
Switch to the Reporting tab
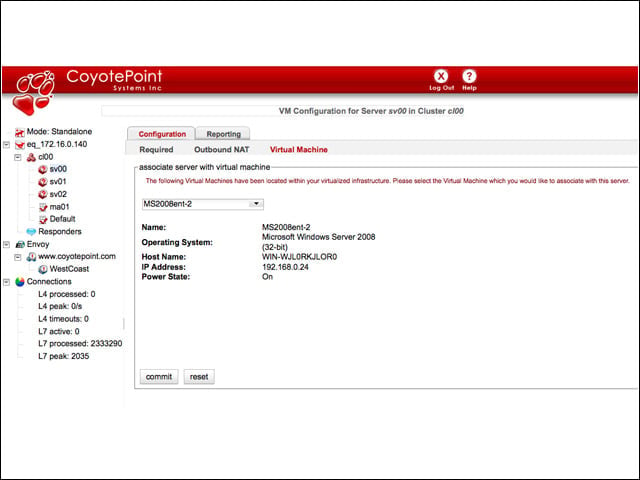pos(223,134)
